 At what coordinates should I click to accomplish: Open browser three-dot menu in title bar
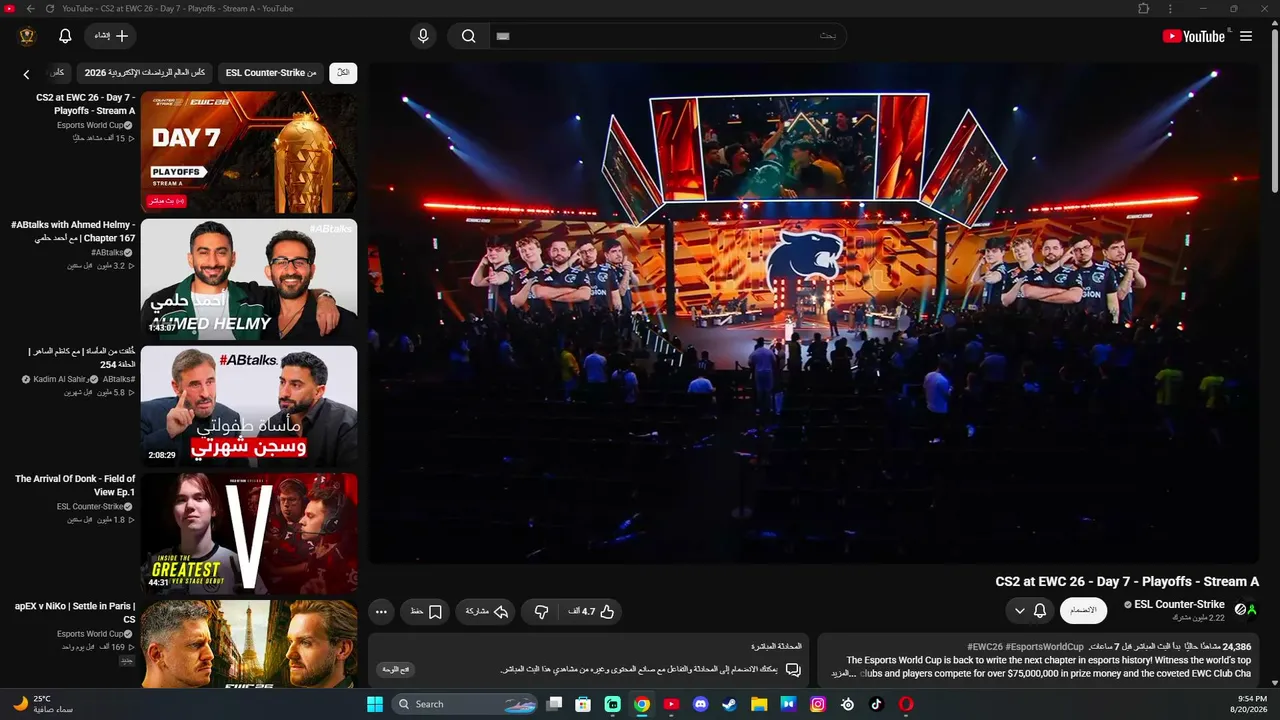point(1170,8)
